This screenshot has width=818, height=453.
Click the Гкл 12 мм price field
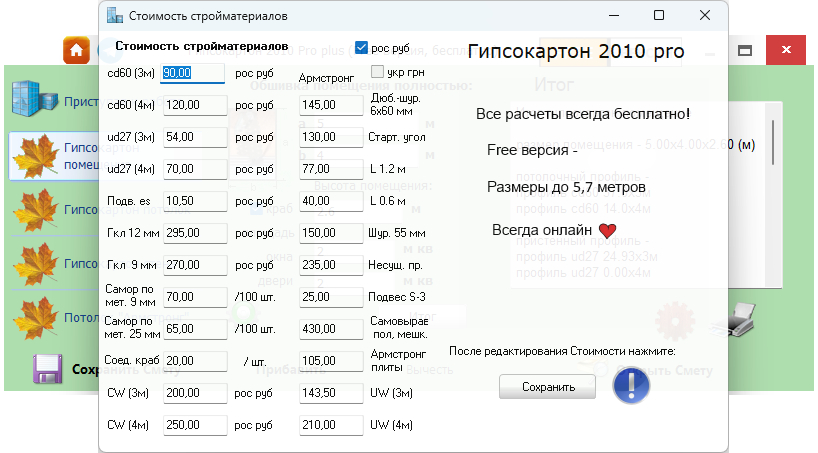tap(195, 233)
